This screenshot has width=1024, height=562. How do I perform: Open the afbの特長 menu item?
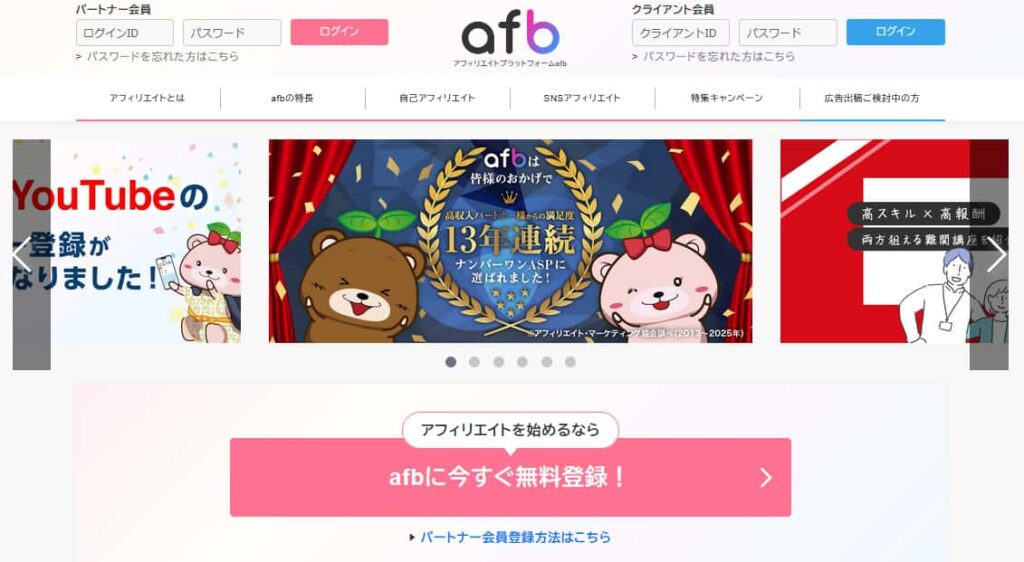(x=293, y=98)
